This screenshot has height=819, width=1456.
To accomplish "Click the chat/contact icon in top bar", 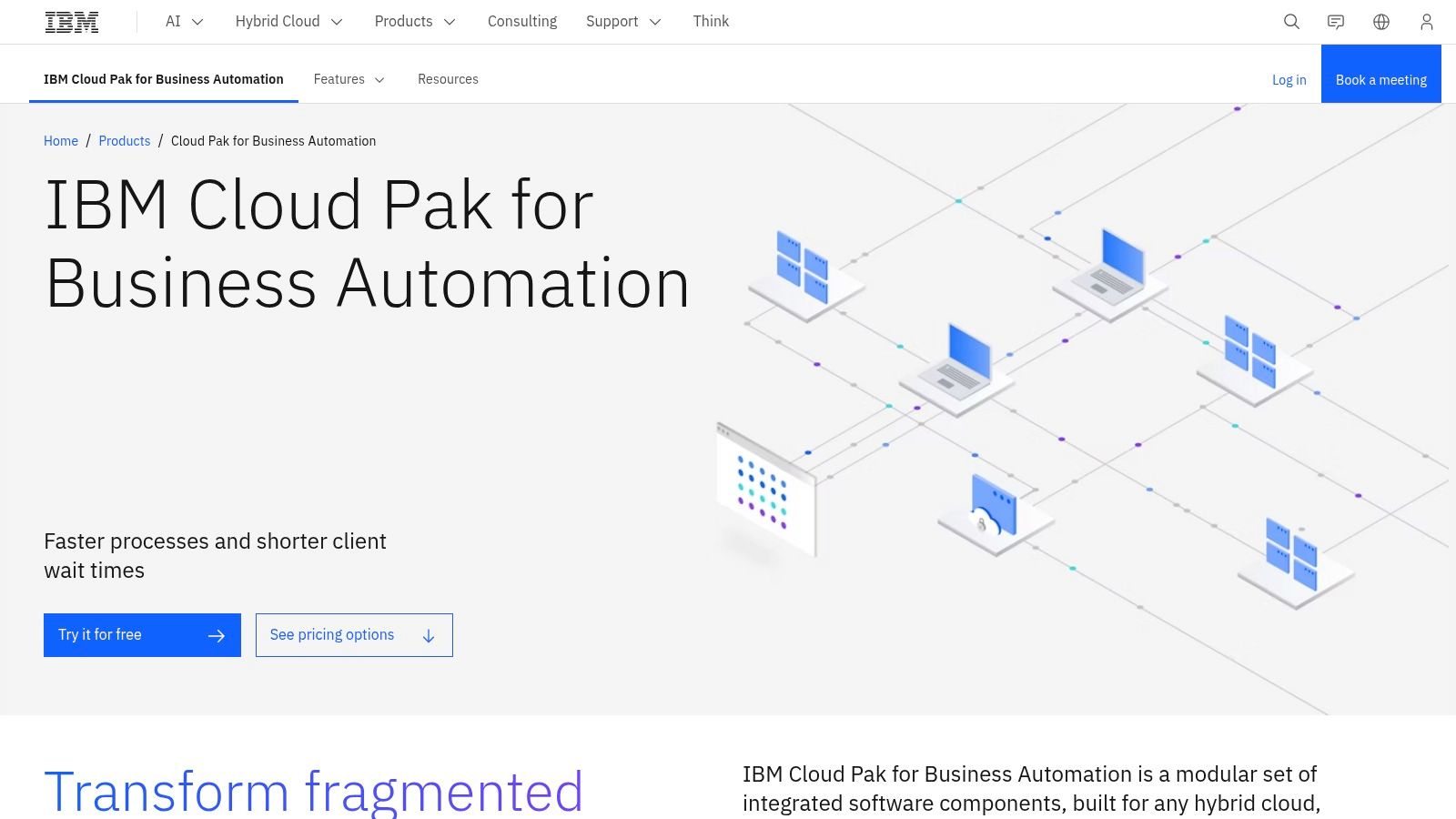I will click(x=1336, y=21).
